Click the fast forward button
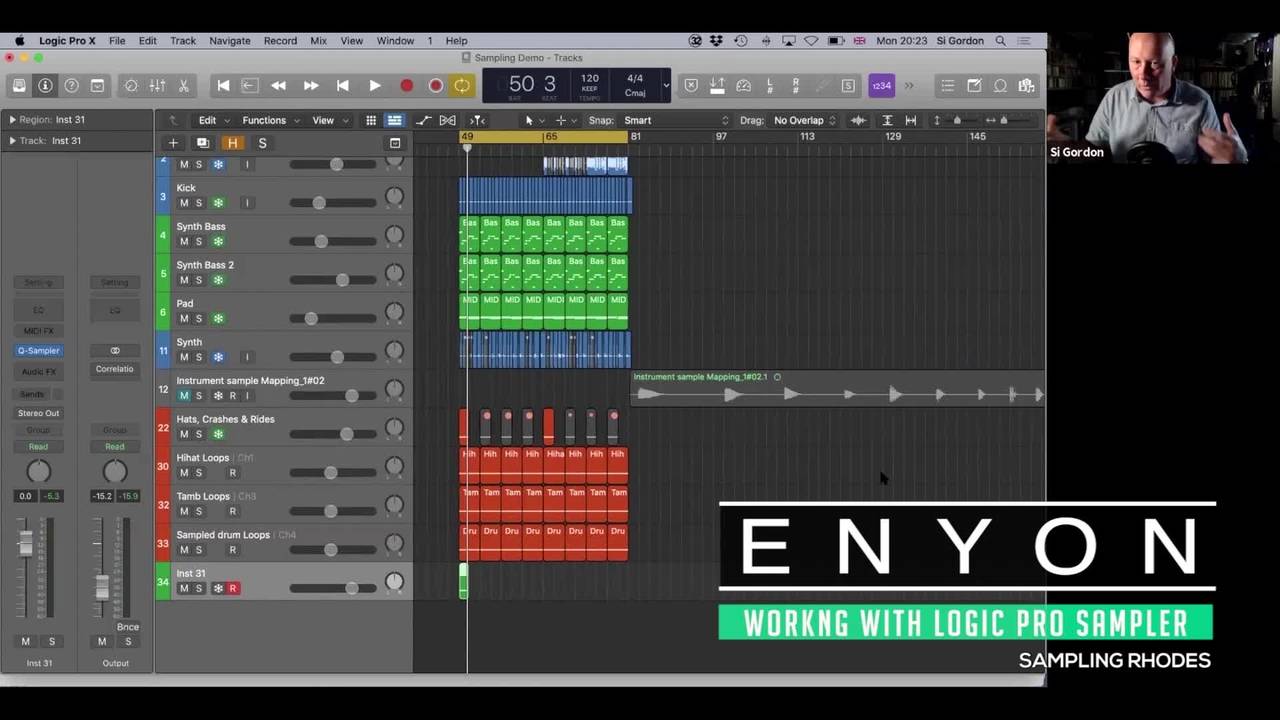Image resolution: width=1280 pixels, height=720 pixels. pyautogui.click(x=311, y=86)
